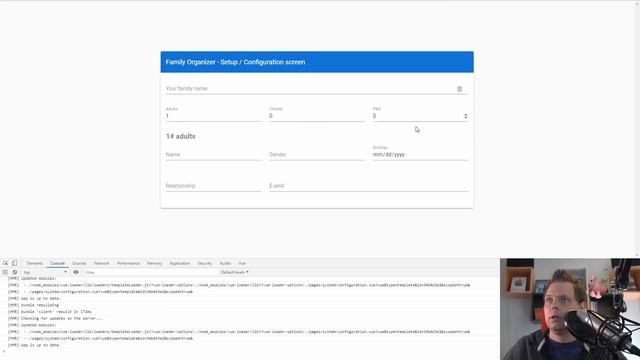This screenshot has width=640, height=360.
Task: Click the '1# adults' section heading
Action: click(181, 136)
